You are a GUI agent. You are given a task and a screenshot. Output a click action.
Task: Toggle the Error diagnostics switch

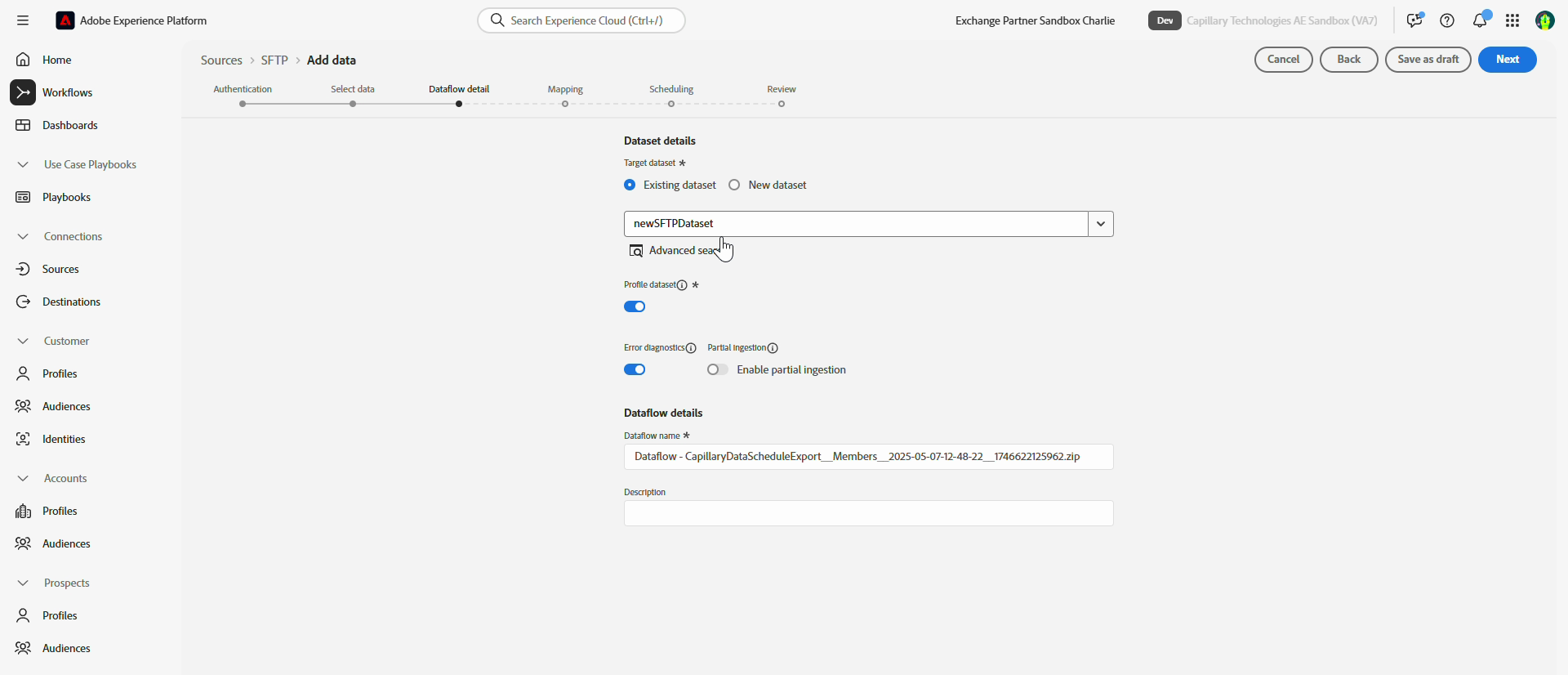[635, 370]
